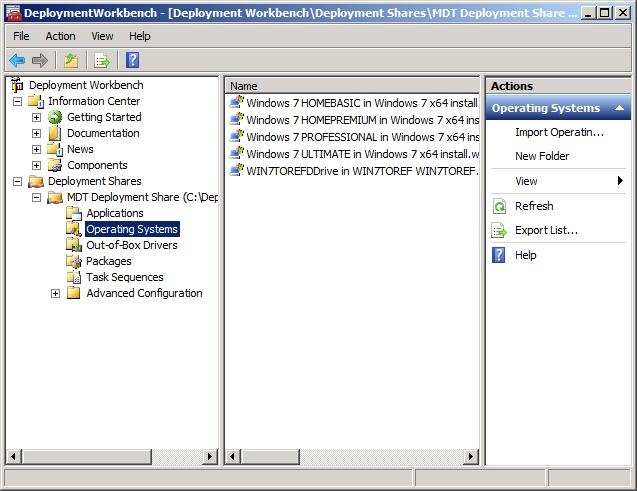Screen dimensions: 637x491
Task: Click the Getting Started green icon
Action: [x=55, y=117]
